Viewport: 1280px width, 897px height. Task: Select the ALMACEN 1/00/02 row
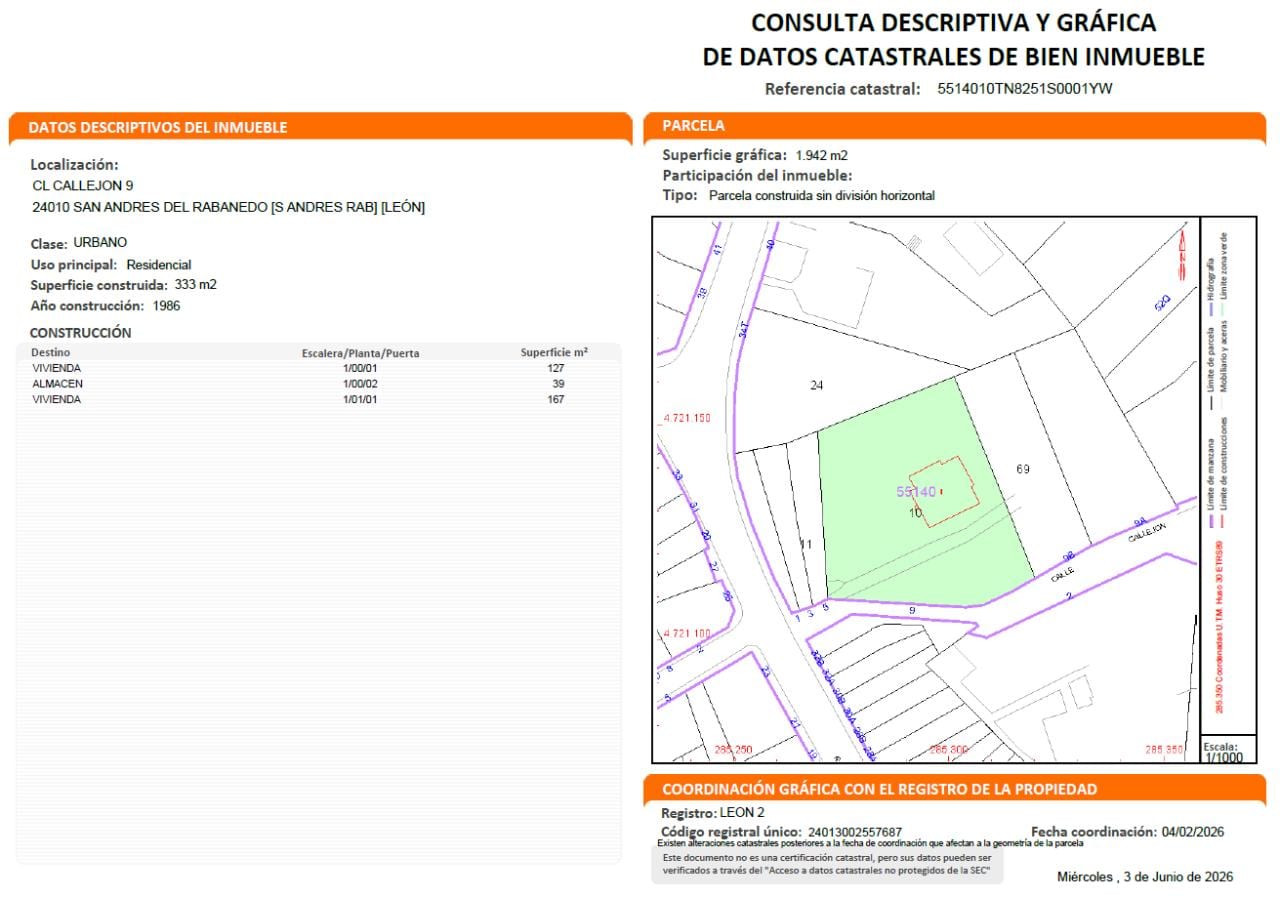(319, 384)
